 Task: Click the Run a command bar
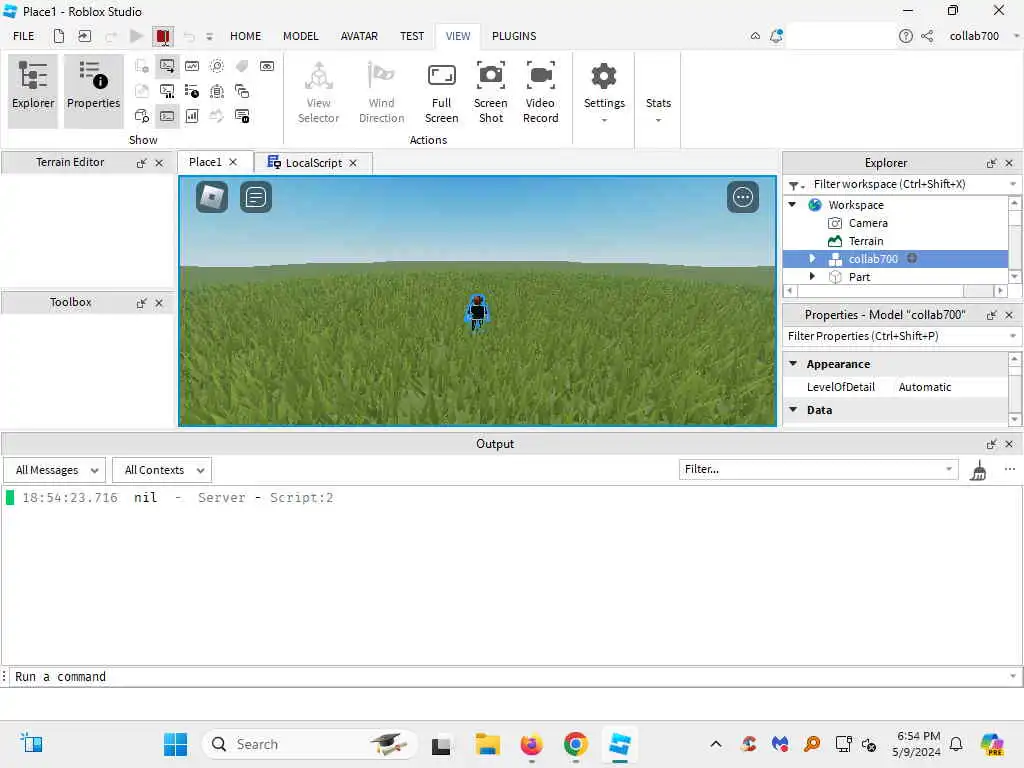coord(509,677)
